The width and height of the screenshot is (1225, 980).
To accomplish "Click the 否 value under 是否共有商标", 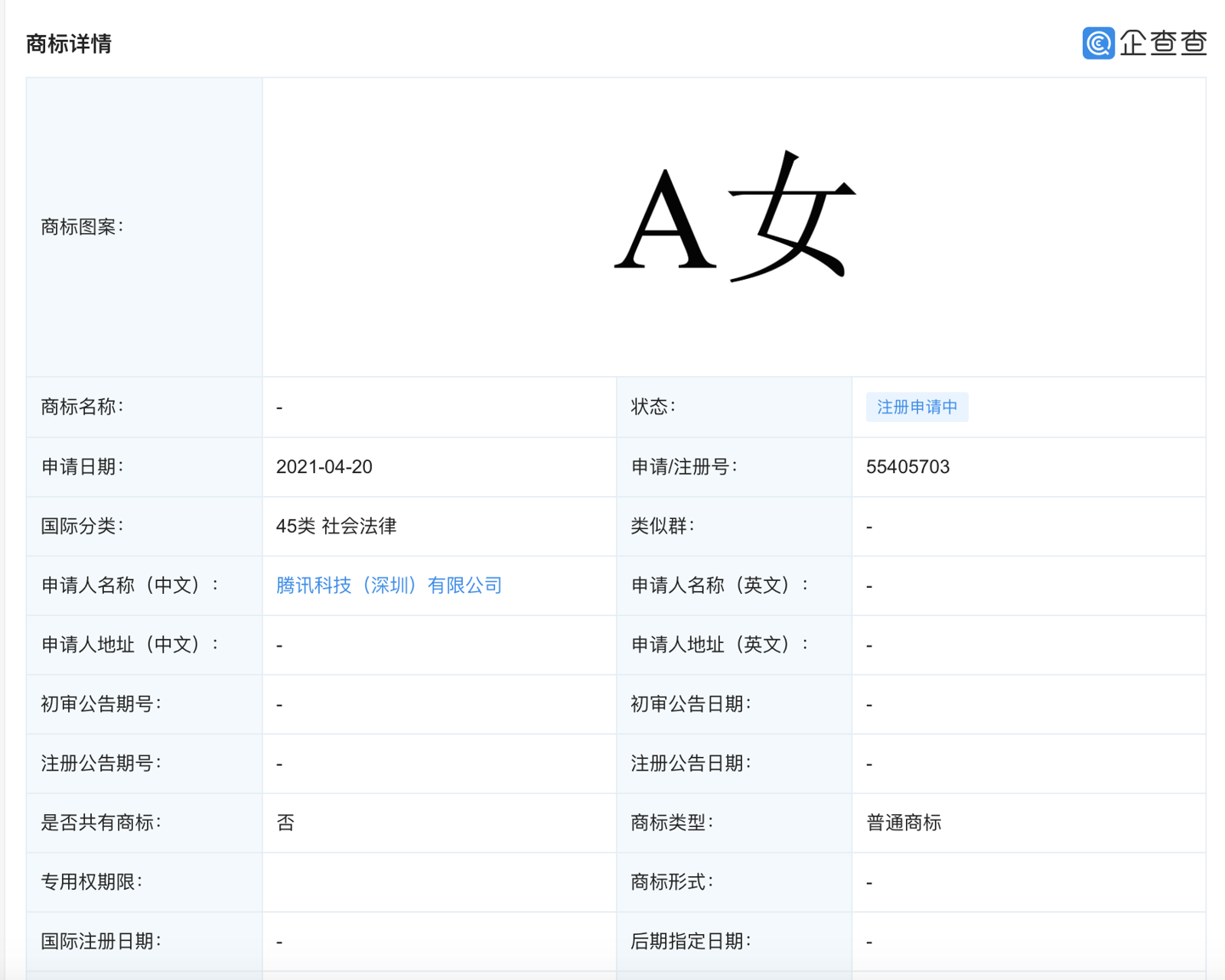I will click(285, 823).
